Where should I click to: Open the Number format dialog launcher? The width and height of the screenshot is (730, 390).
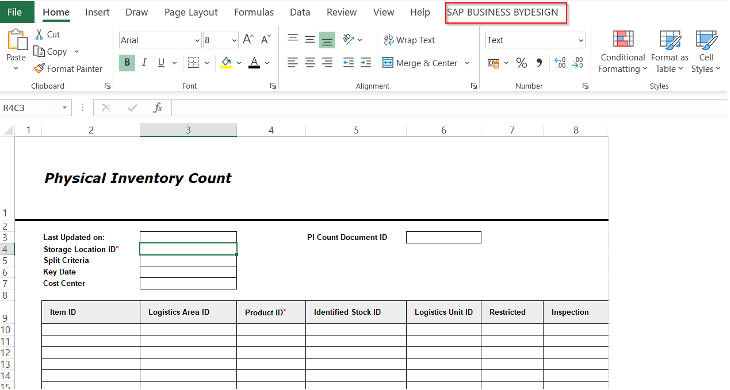pos(585,86)
